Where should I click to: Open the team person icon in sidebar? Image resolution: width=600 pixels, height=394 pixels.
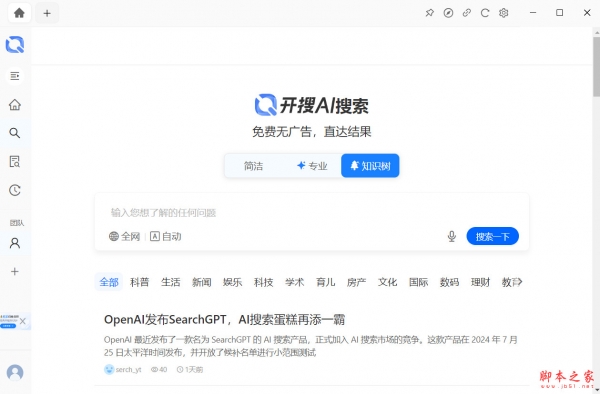[x=15, y=243]
